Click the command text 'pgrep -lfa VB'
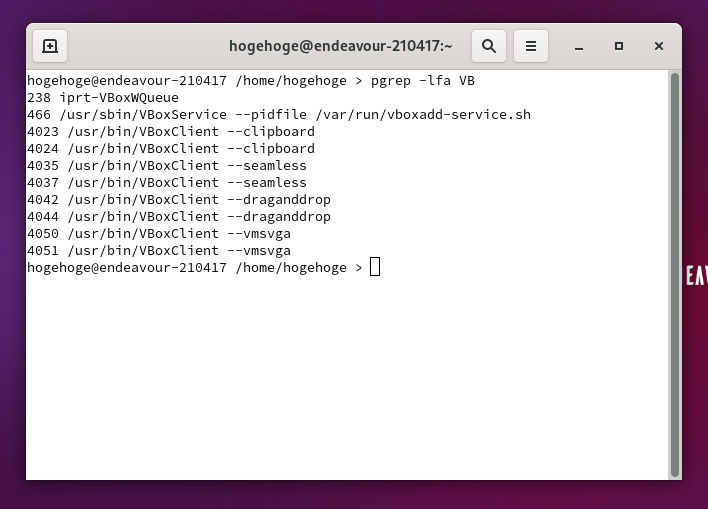This screenshot has width=708, height=509. click(423, 81)
